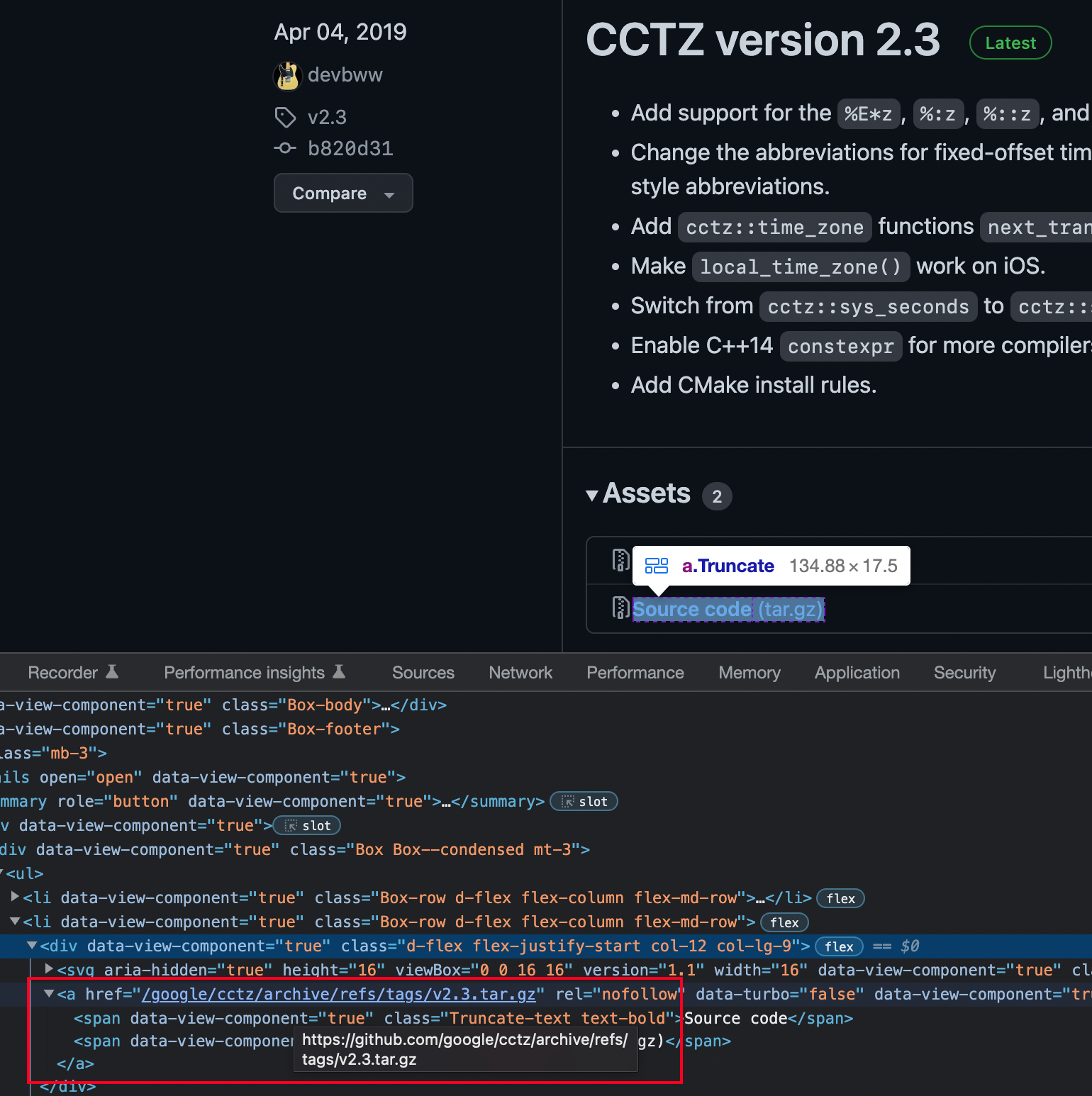Click the v2.3 tag link
The height and width of the screenshot is (1096, 1092).
(x=328, y=117)
